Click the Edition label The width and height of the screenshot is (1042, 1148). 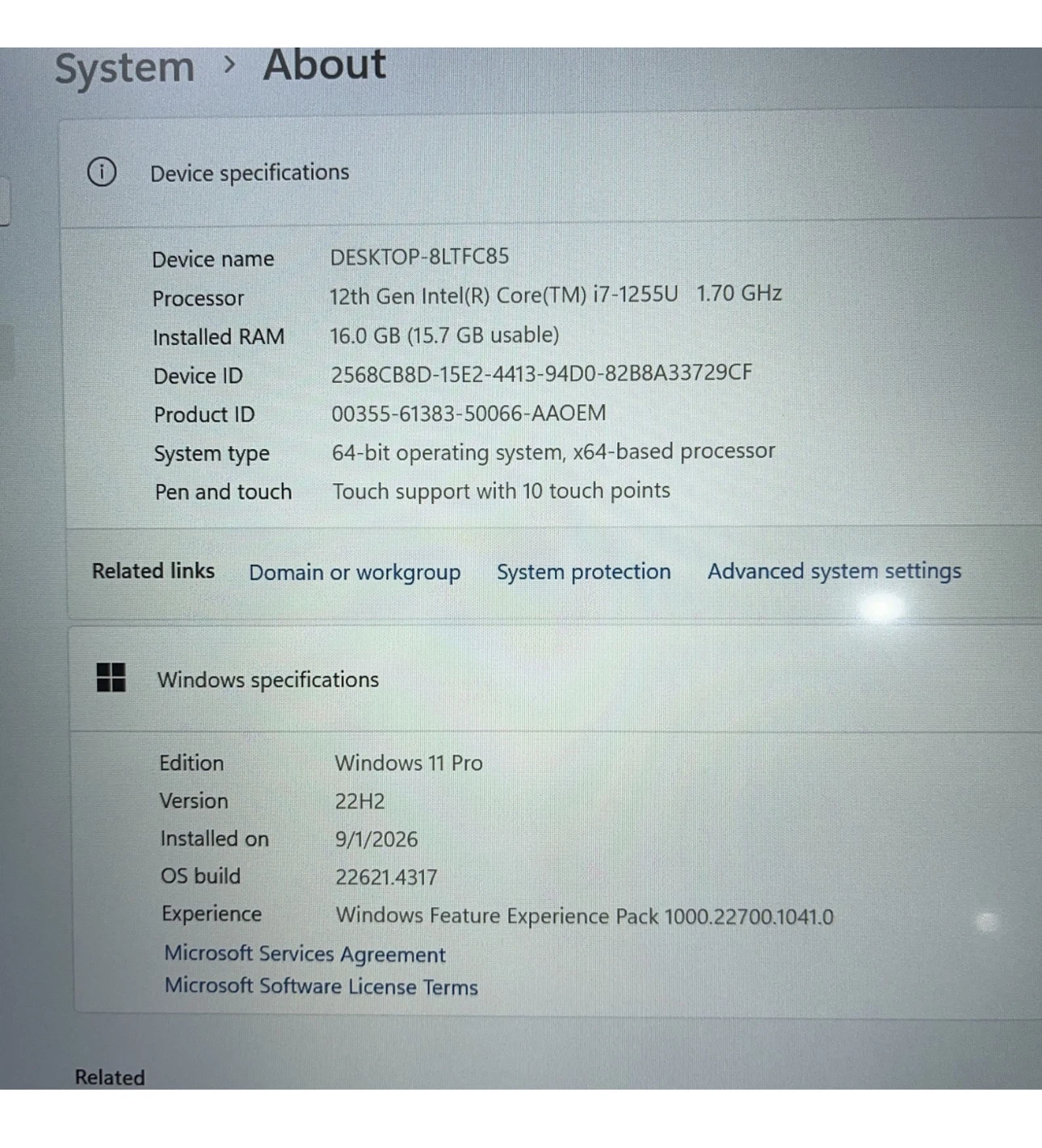coord(191,763)
